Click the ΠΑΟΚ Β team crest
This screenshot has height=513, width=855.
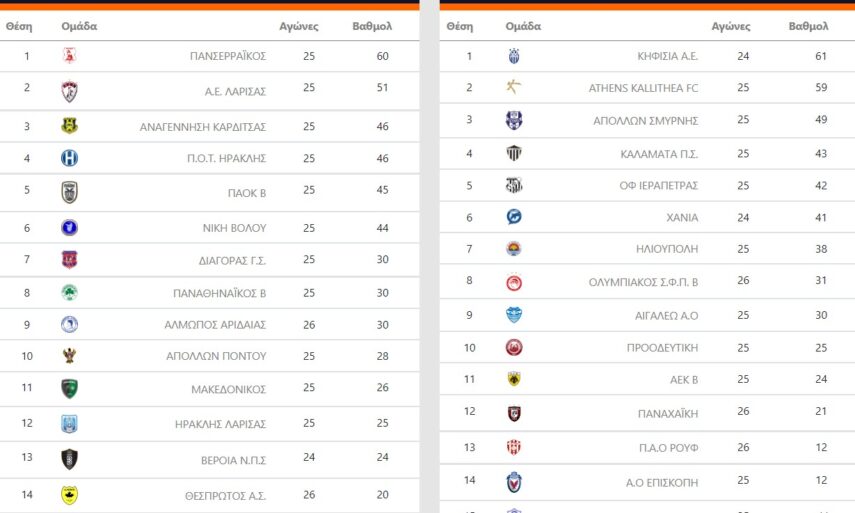click(x=69, y=191)
